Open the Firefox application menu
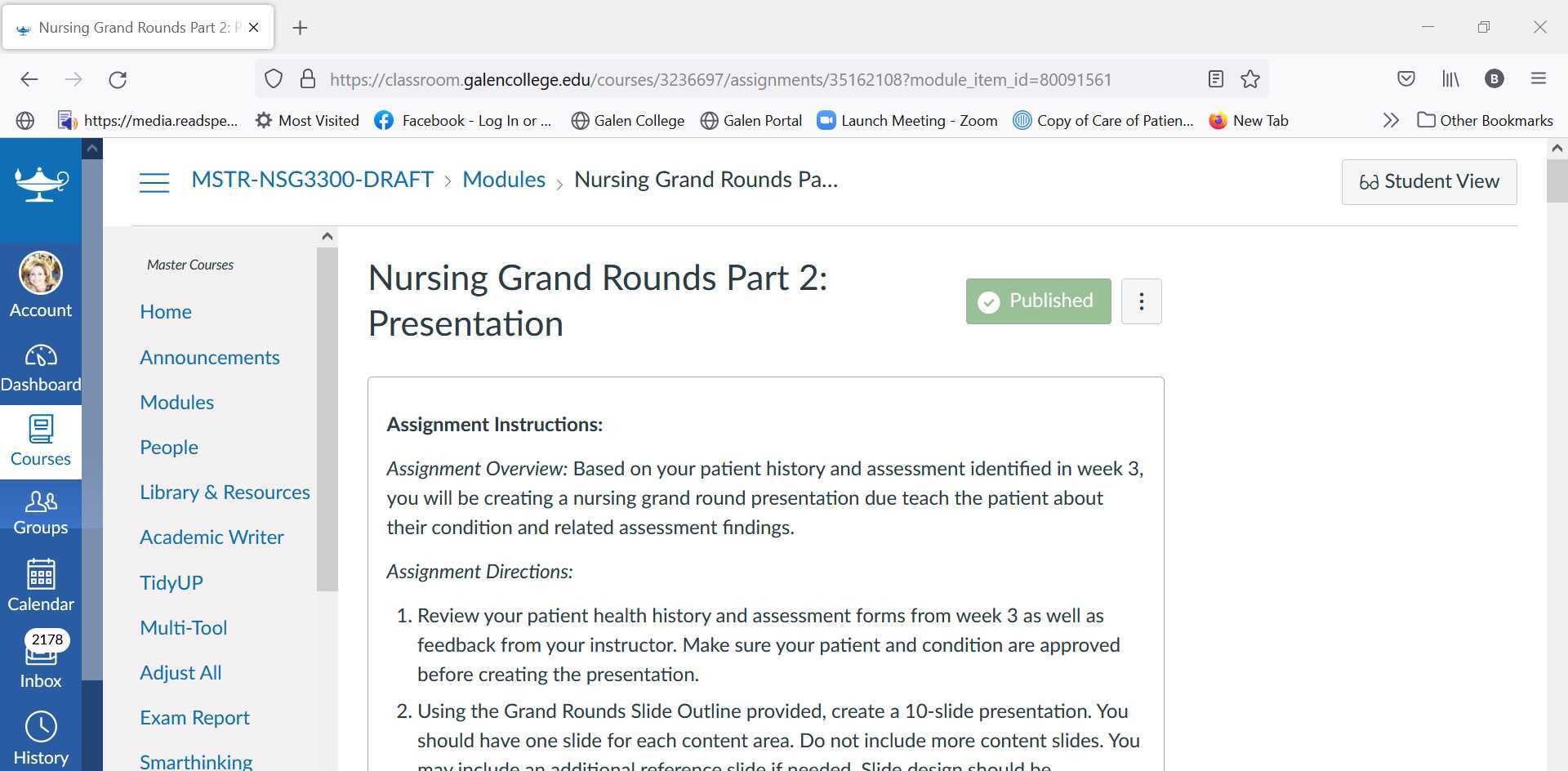This screenshot has height=771, width=1568. pos(1539,78)
